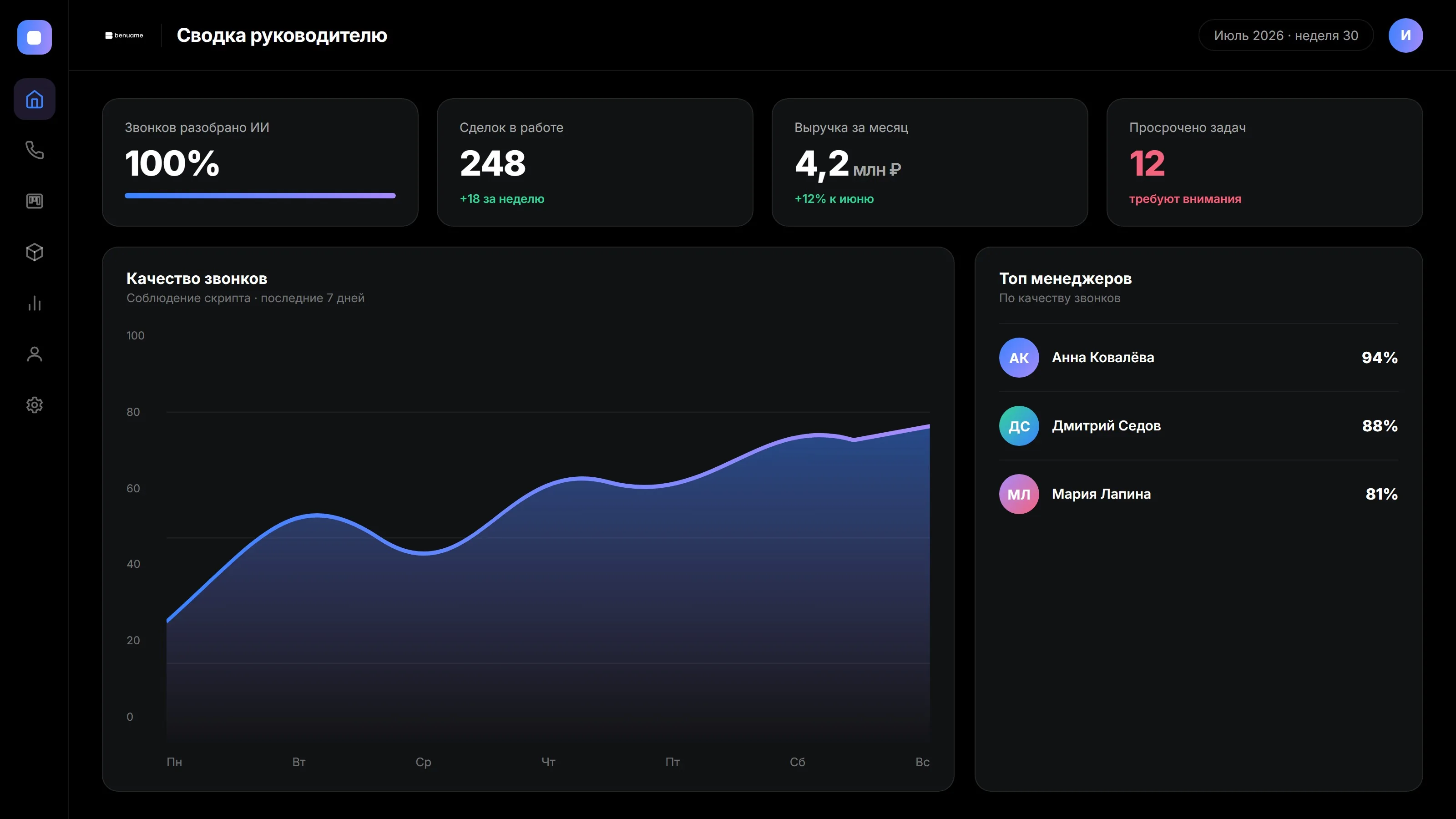Open the "Июль 2026 · неделя 30" period selector
The height and width of the screenshot is (819, 1456).
click(1286, 35)
